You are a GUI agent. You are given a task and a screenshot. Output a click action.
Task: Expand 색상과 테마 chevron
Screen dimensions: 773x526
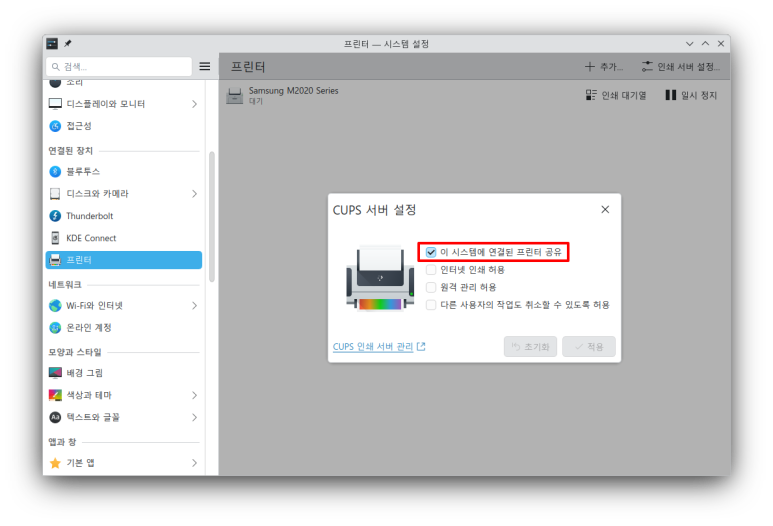[x=194, y=395]
